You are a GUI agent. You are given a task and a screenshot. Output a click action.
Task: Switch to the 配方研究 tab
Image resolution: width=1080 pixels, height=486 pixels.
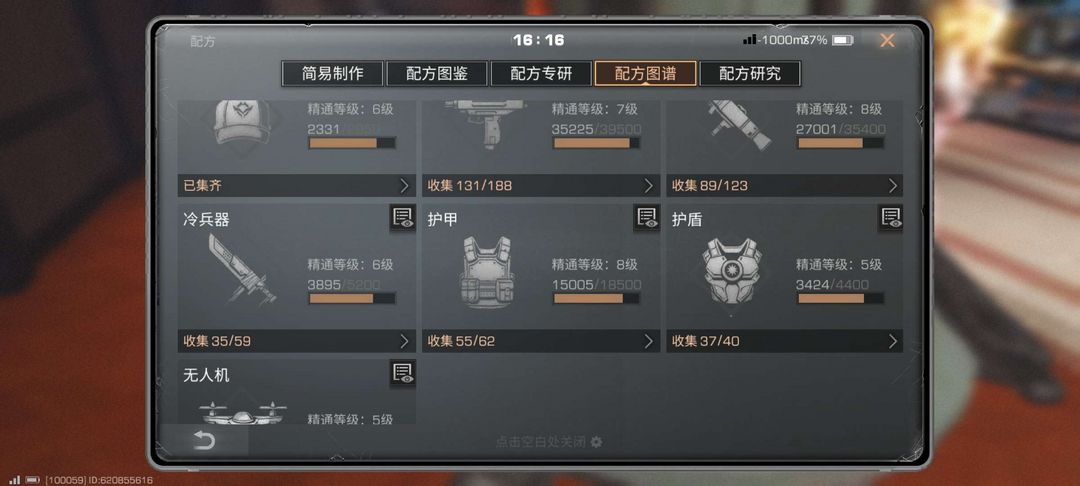coord(749,74)
